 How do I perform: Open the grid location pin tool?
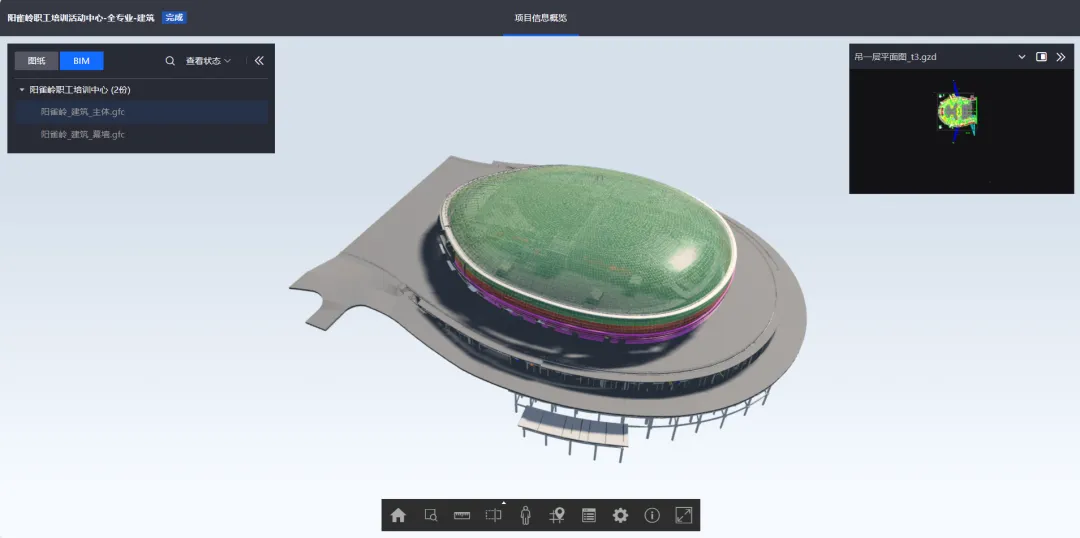(x=557, y=515)
